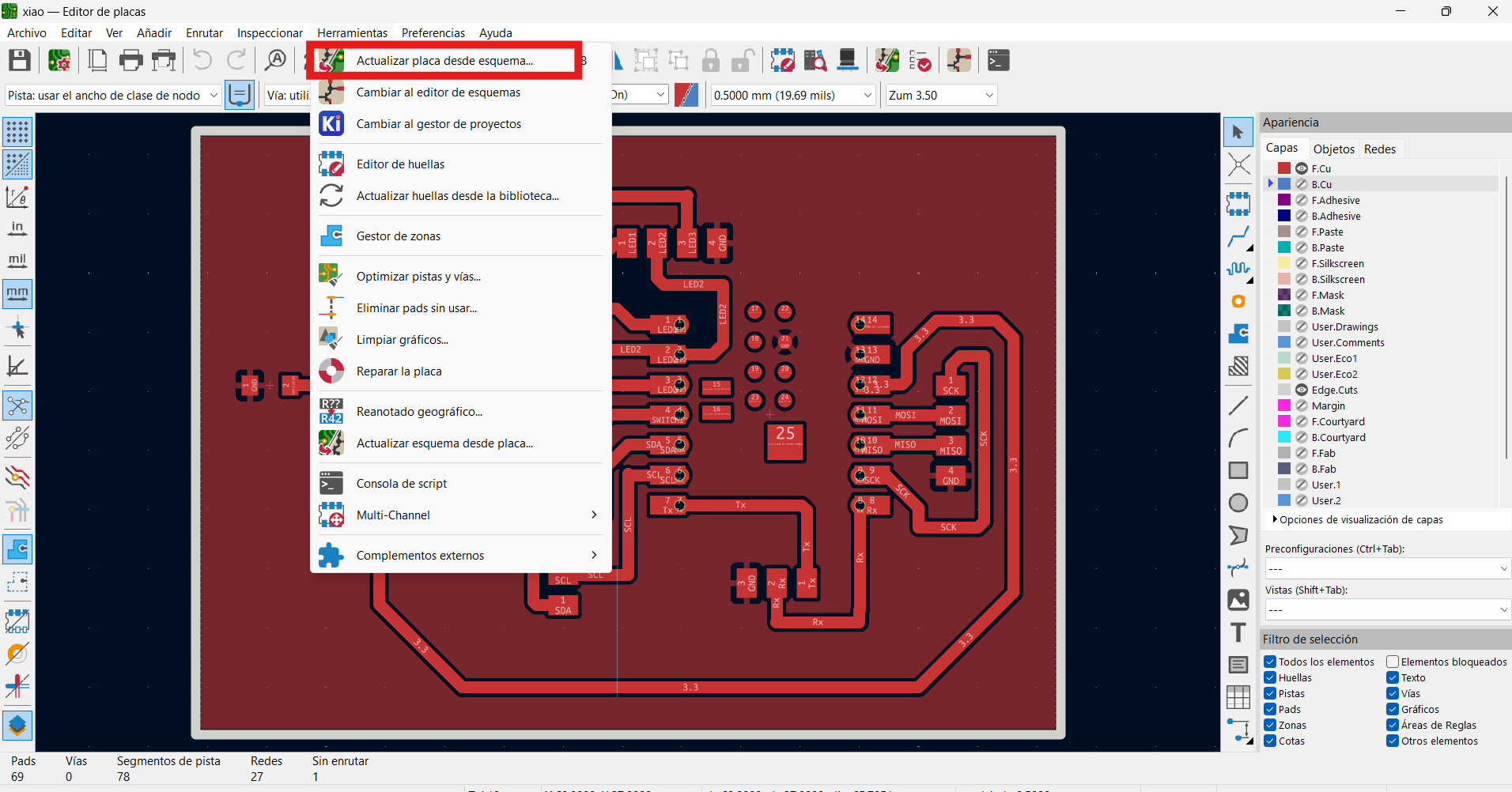Choose 'Consola de script' entry
Viewport: 1512px width, 792px height.
(460, 483)
